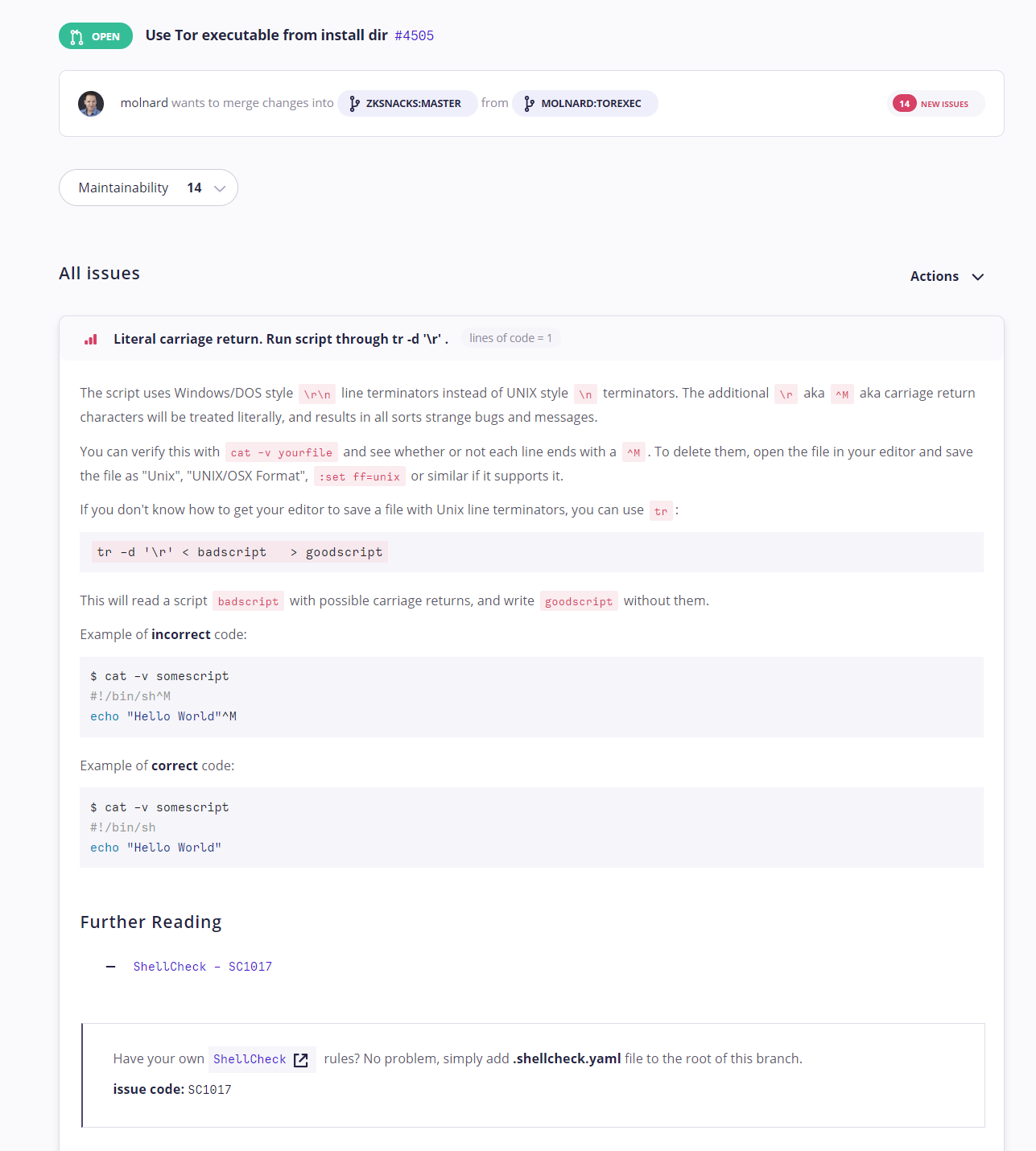Follow the ShellCheck - SC1017 link
1036x1151 pixels.
pos(203,966)
